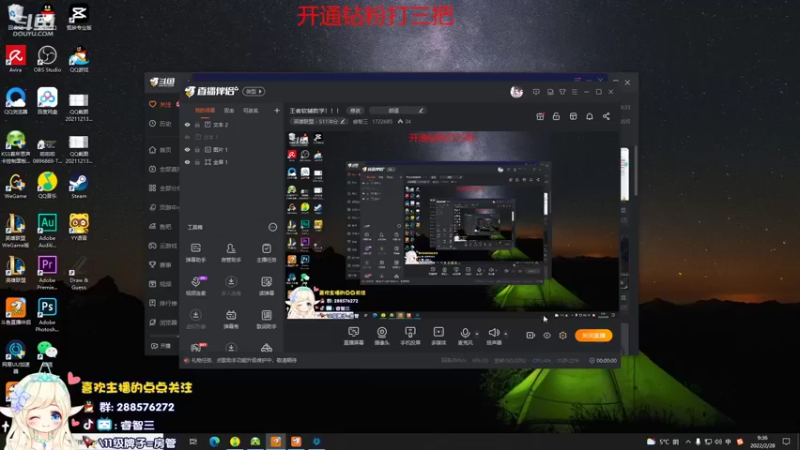Open the 房管助手 tool icon
800x450 pixels.
click(x=231, y=252)
